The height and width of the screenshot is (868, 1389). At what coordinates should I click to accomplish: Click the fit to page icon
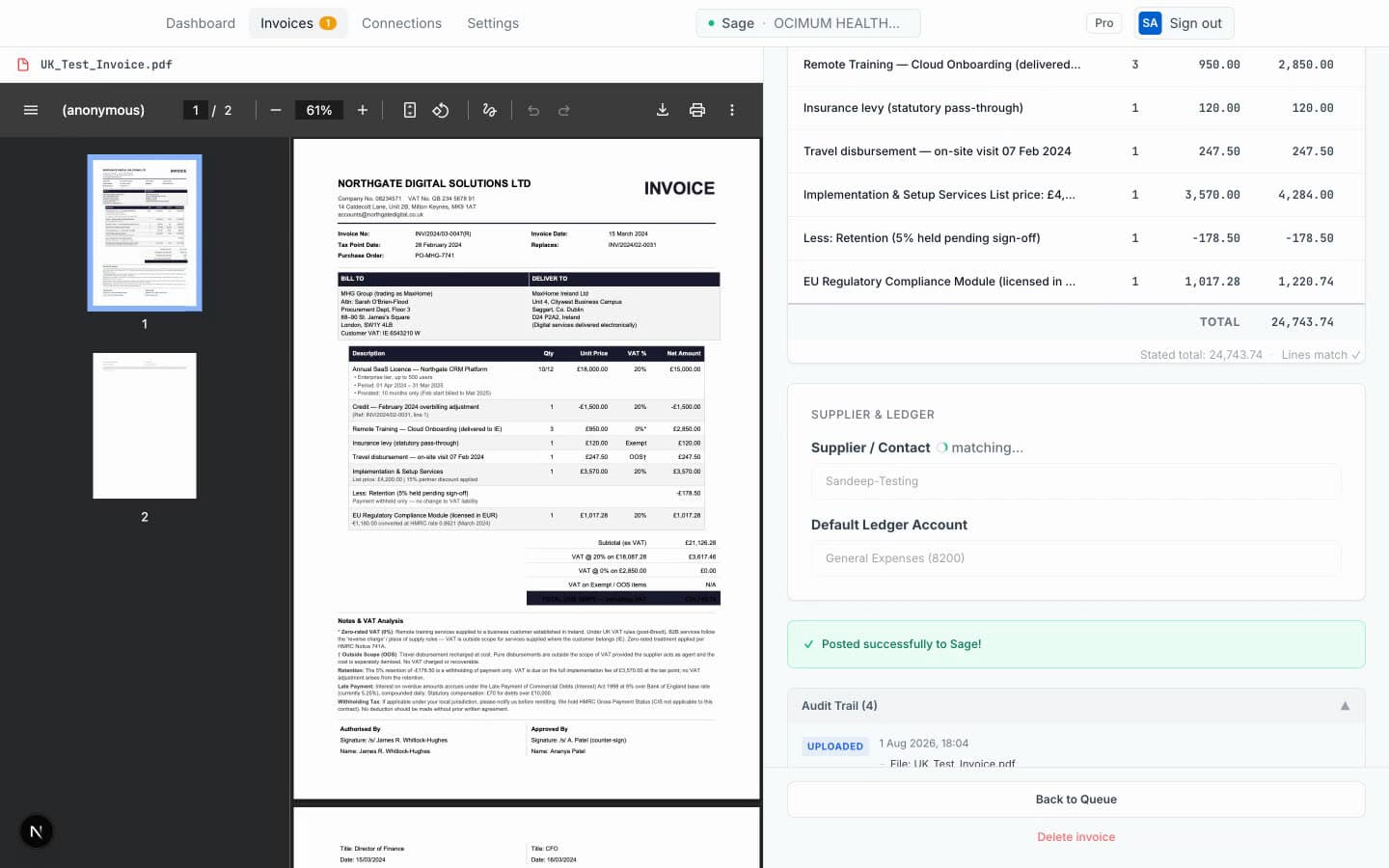(410, 110)
